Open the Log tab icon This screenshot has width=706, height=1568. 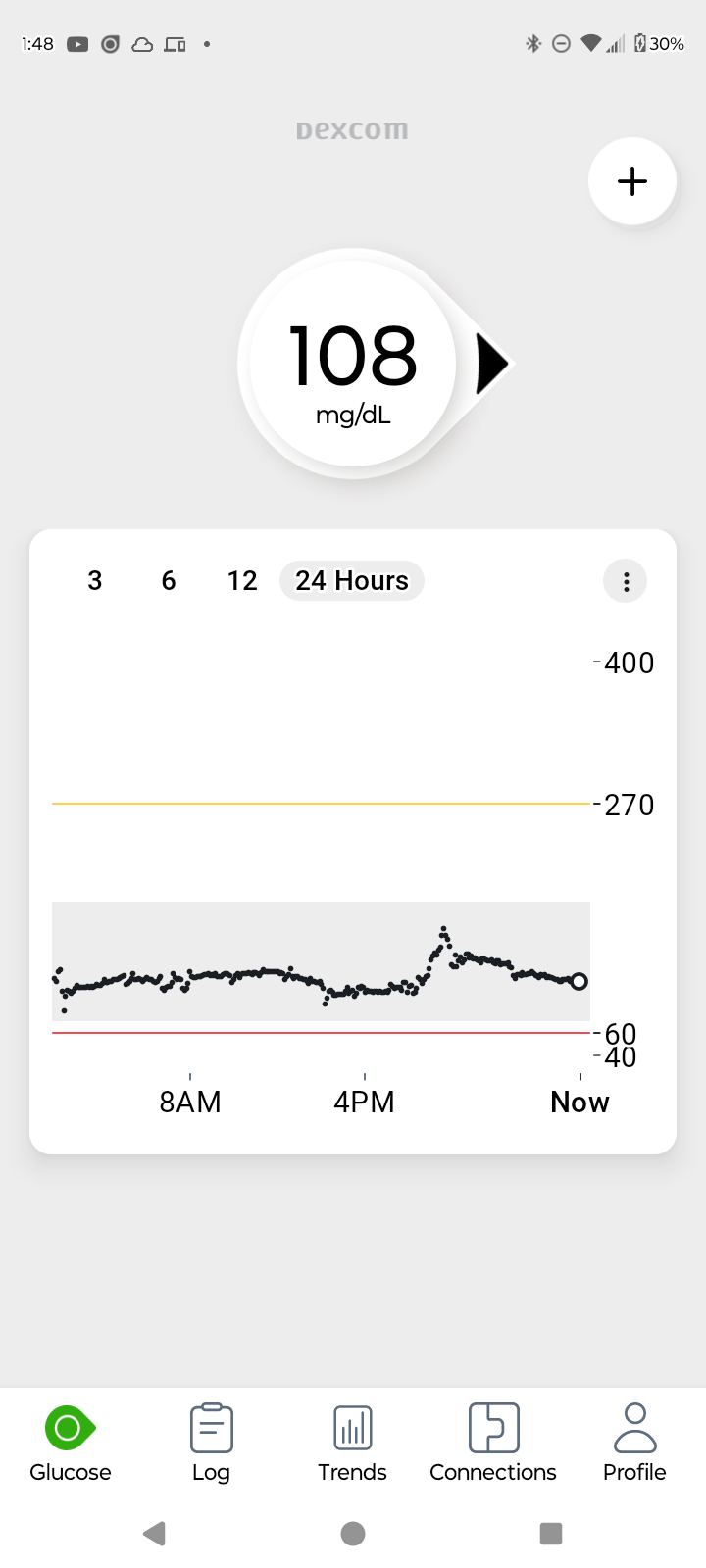[x=211, y=1428]
